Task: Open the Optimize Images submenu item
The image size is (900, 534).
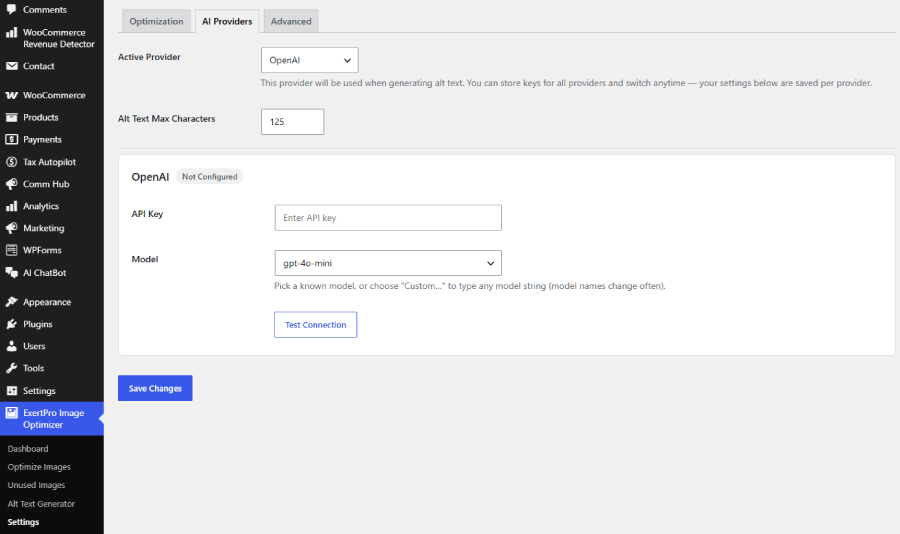Action: click(39, 467)
